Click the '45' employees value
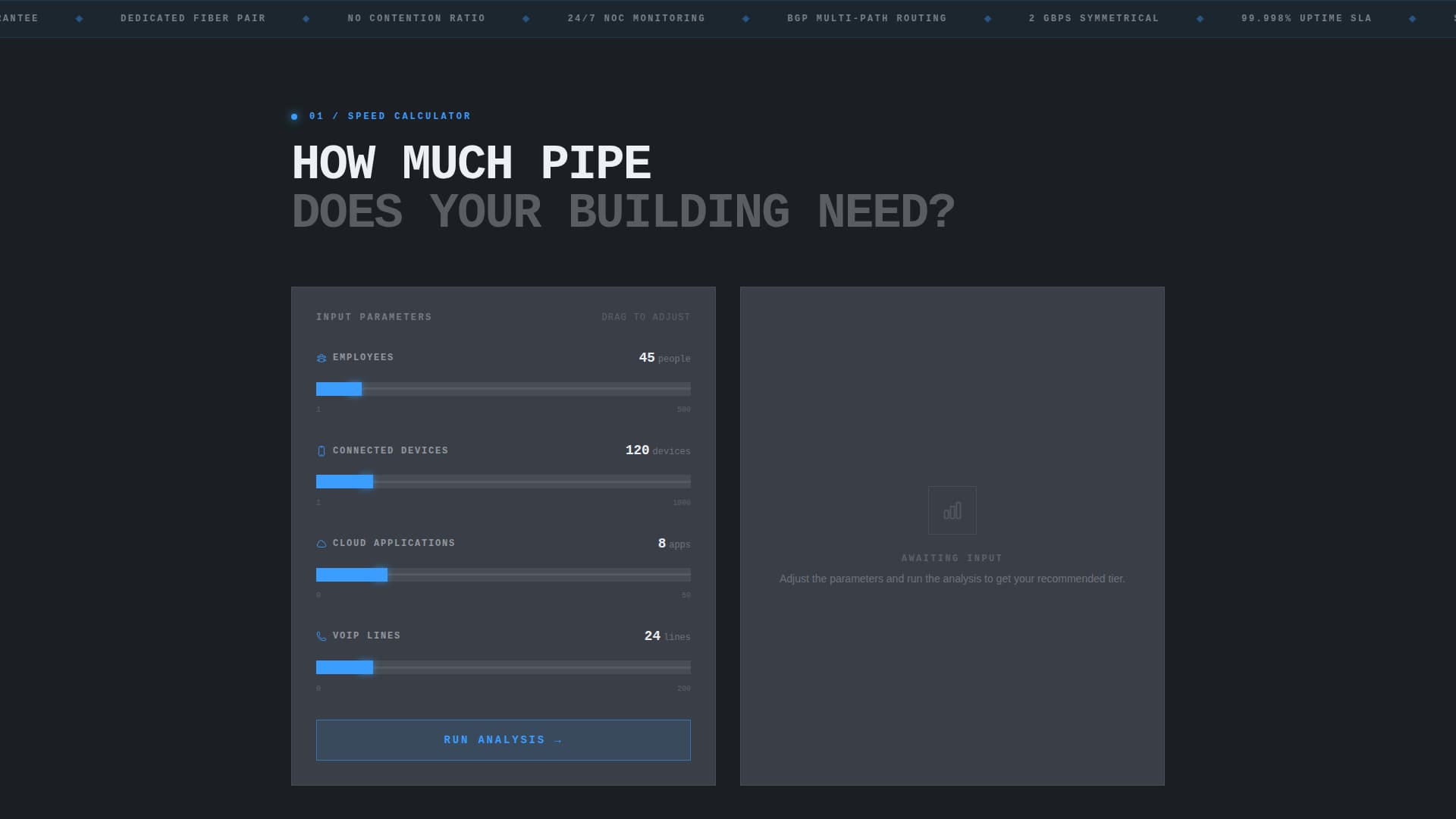 tap(647, 357)
